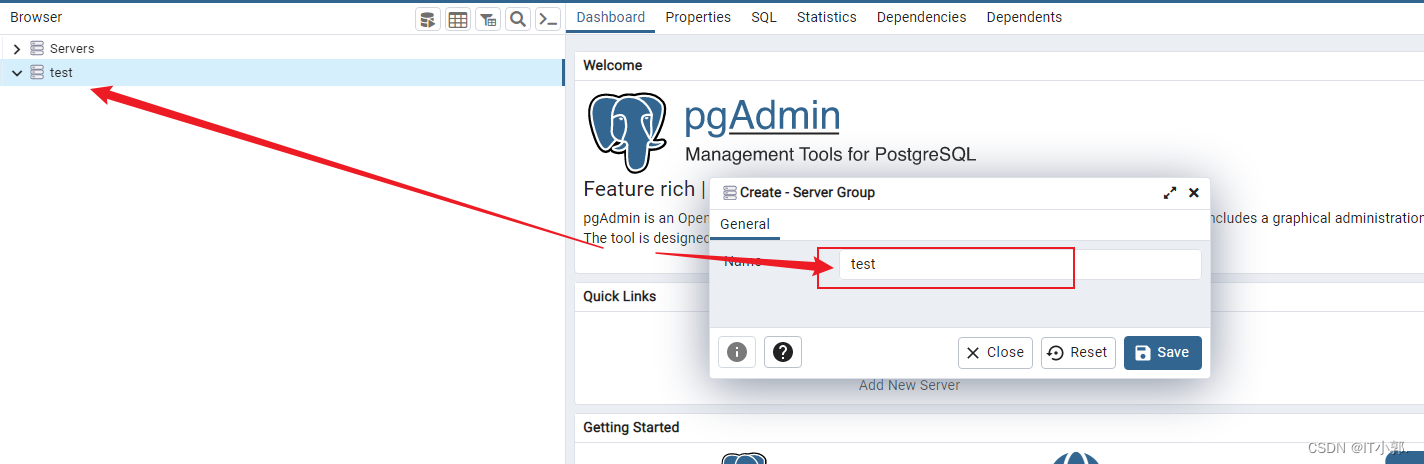Viewport: 1424px width, 464px height.
Task: Open dialog help question mark icon
Action: click(783, 352)
